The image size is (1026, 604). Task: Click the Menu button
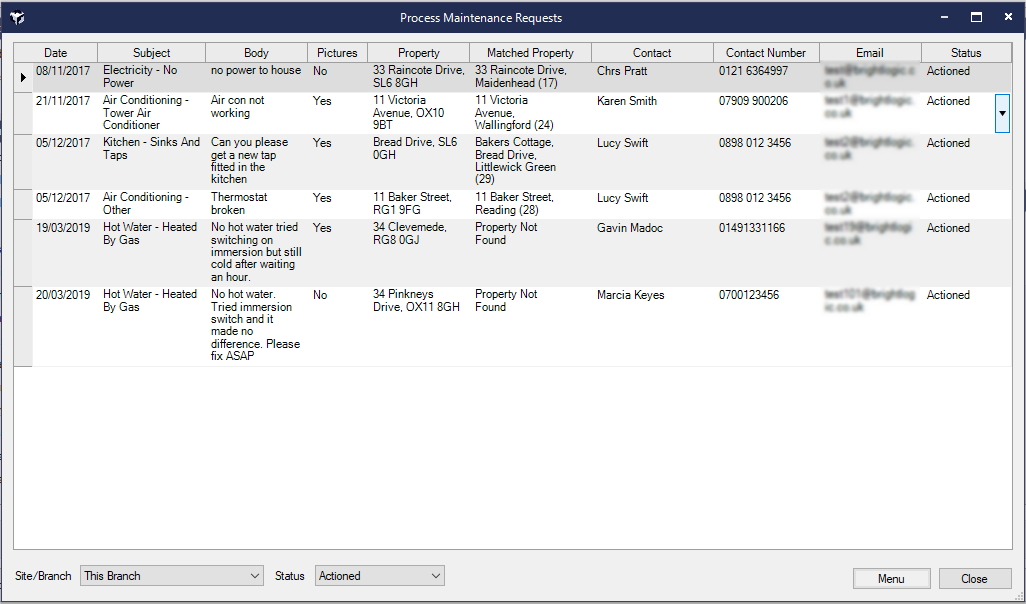pos(891,579)
